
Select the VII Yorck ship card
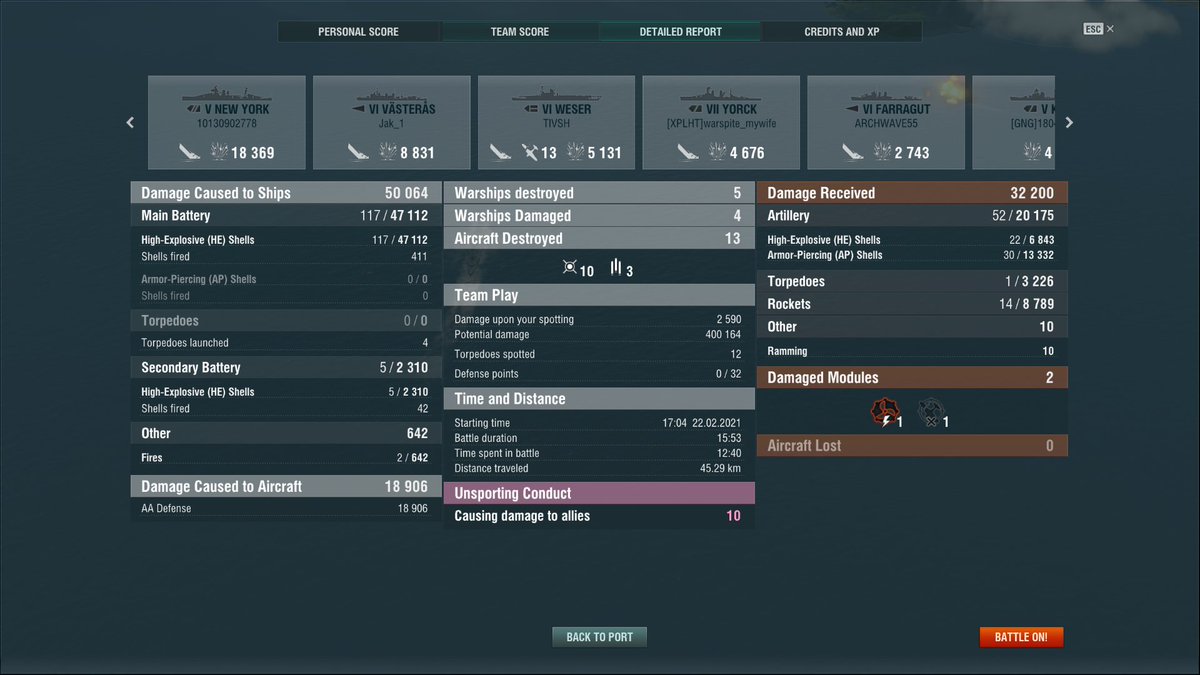(722, 122)
